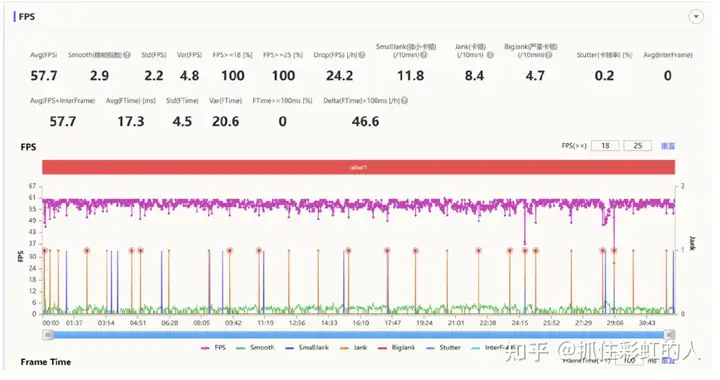Viewport: 720px width, 380px height.
Task: Collapse the FPS section using top-right arrow
Action: (696, 17)
